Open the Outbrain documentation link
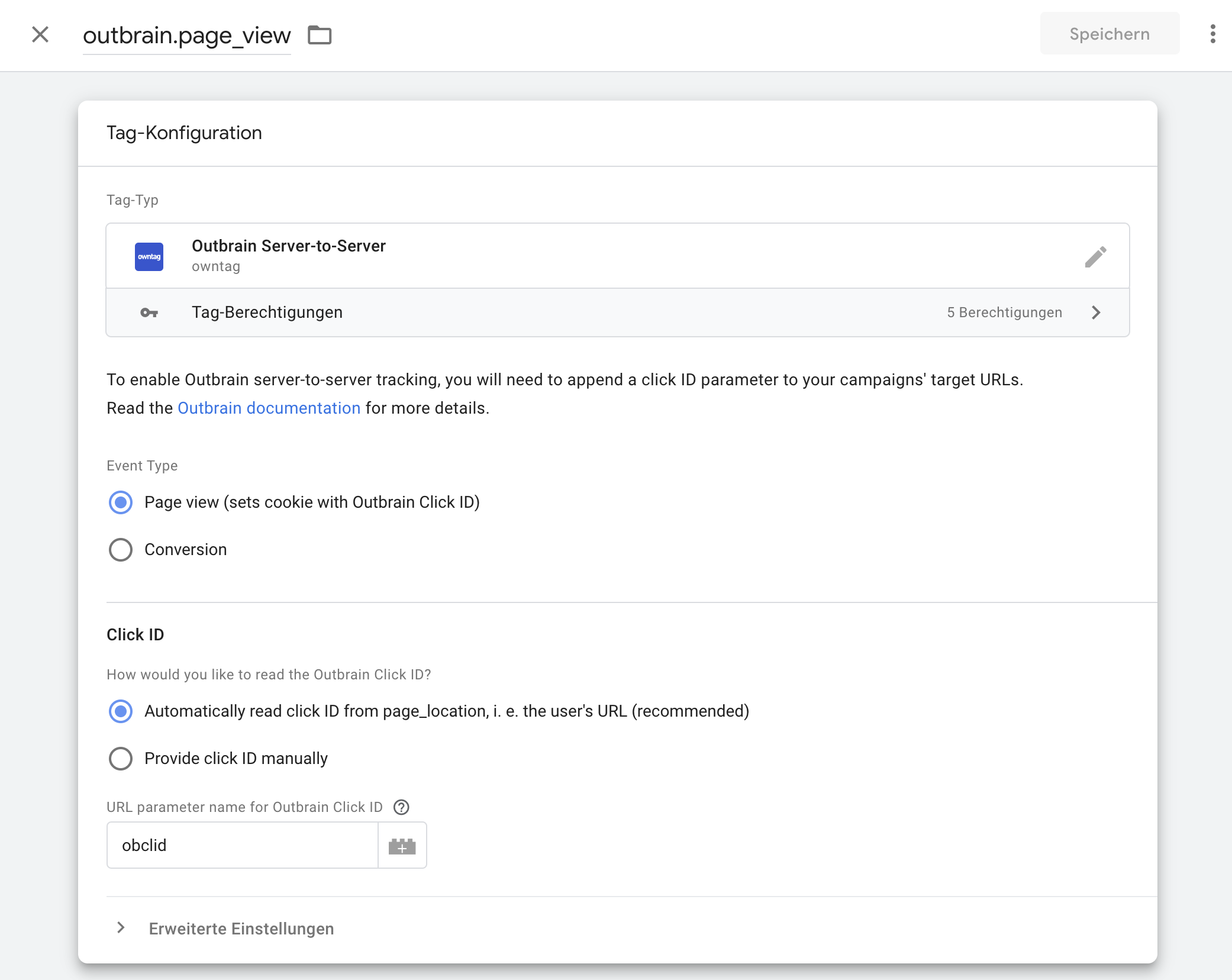 (269, 408)
